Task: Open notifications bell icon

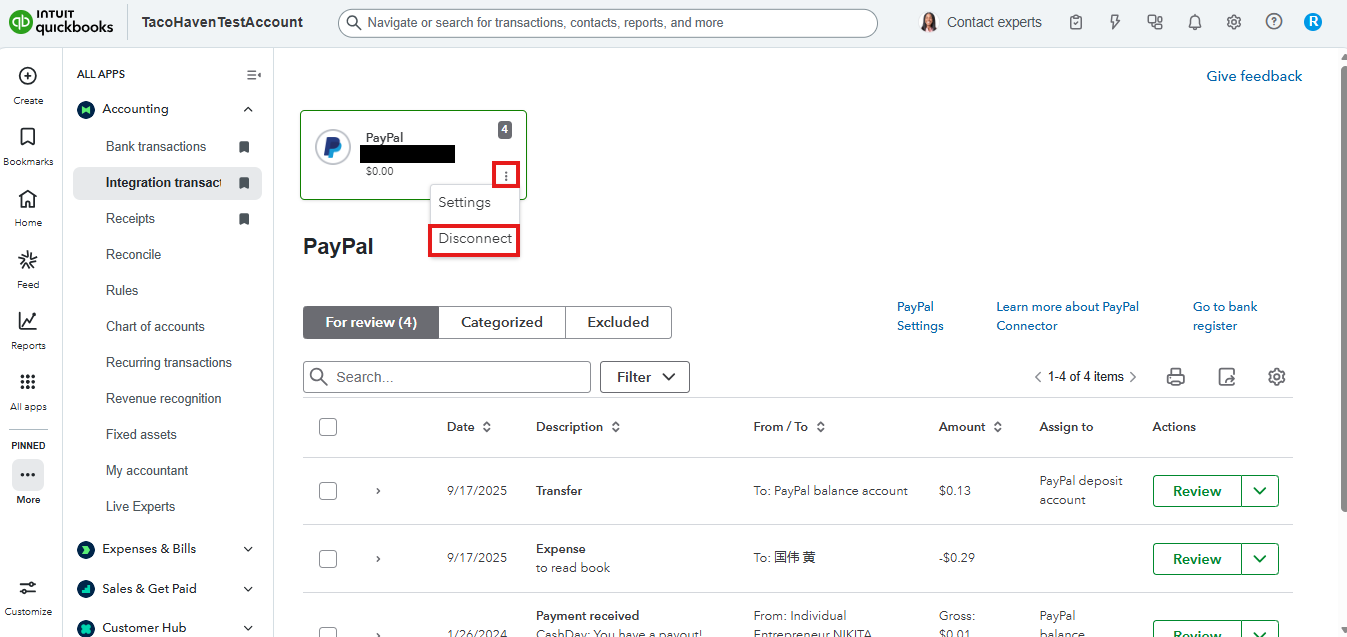Action: 1195,22
